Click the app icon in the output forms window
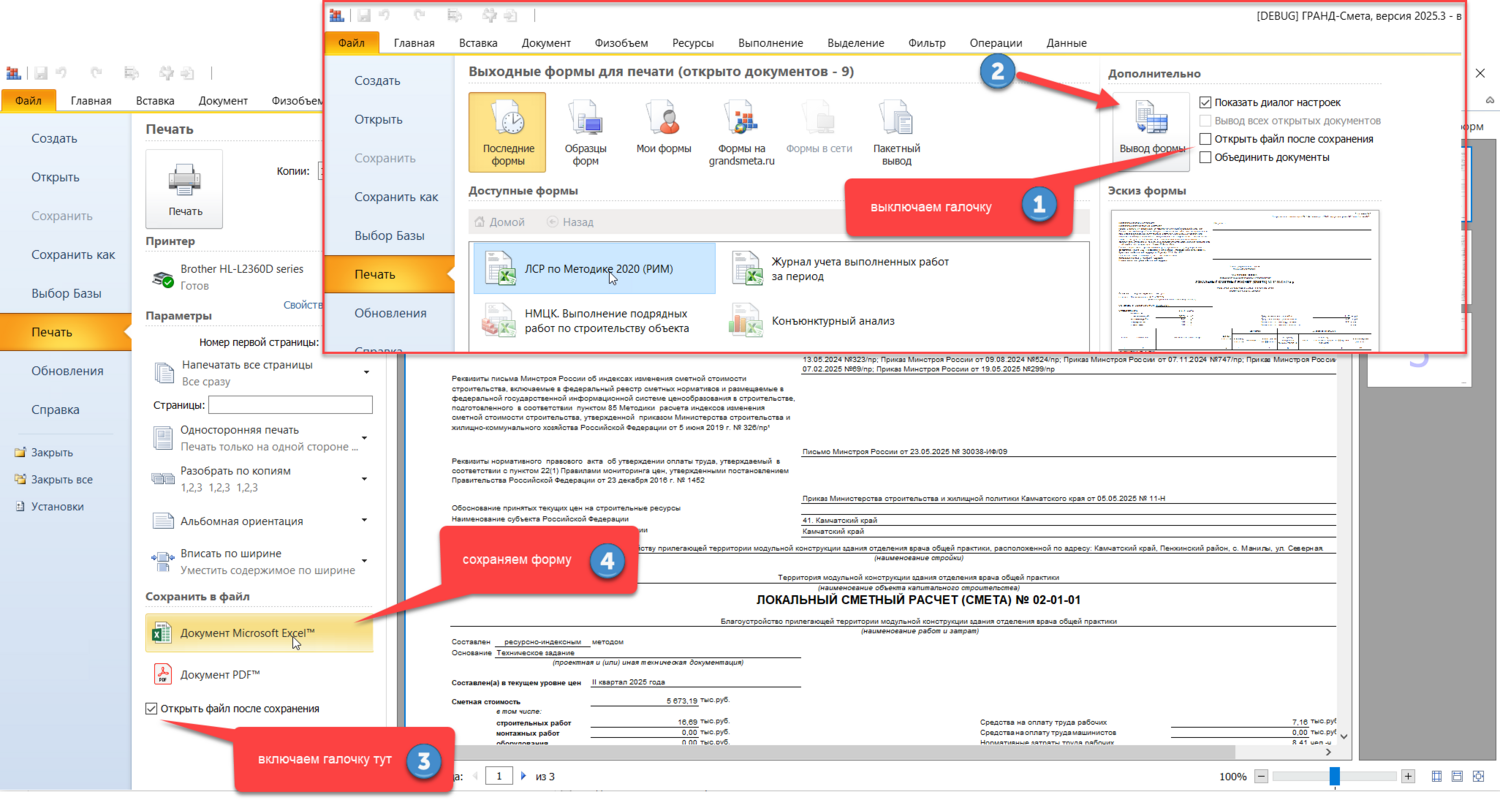Viewport: 1500px width, 800px height. (x=336, y=15)
